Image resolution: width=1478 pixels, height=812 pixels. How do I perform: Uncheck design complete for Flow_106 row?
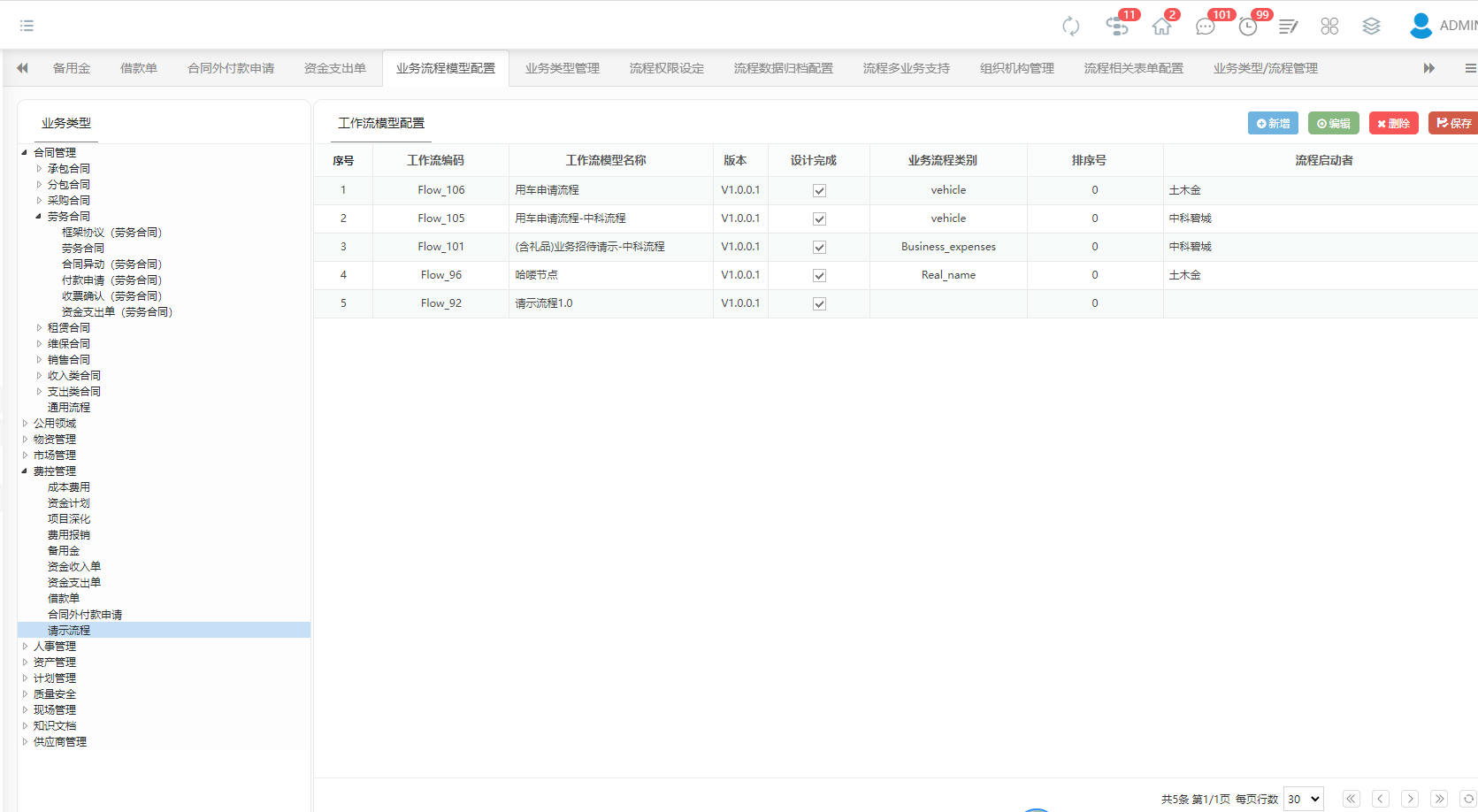click(x=819, y=190)
